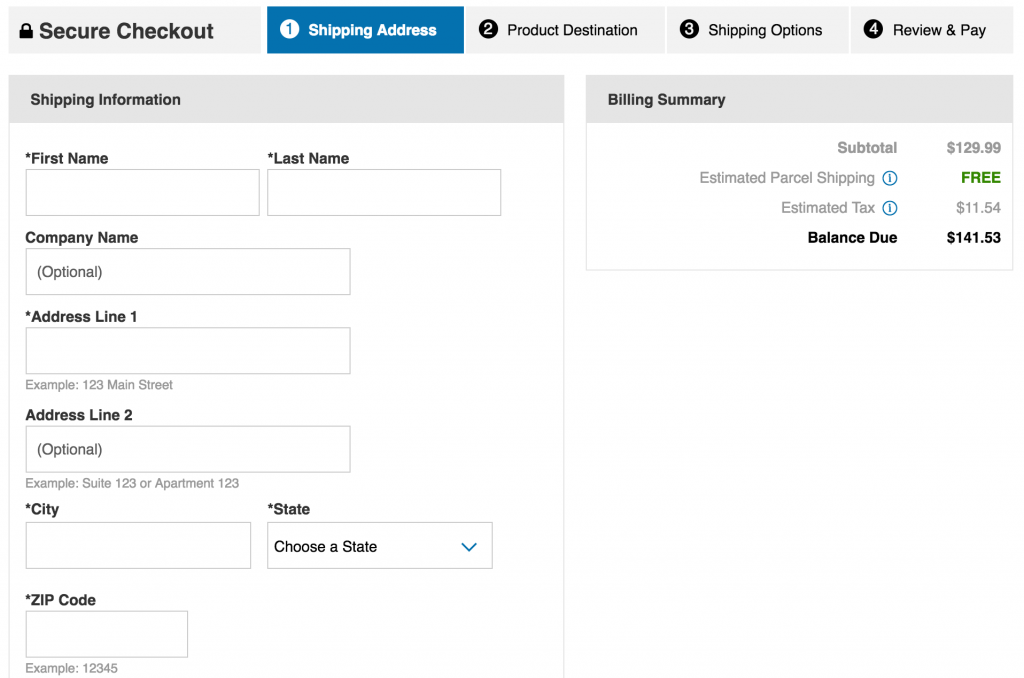Click the First Name input field
The width and height of the screenshot is (1024, 678).
point(142,192)
